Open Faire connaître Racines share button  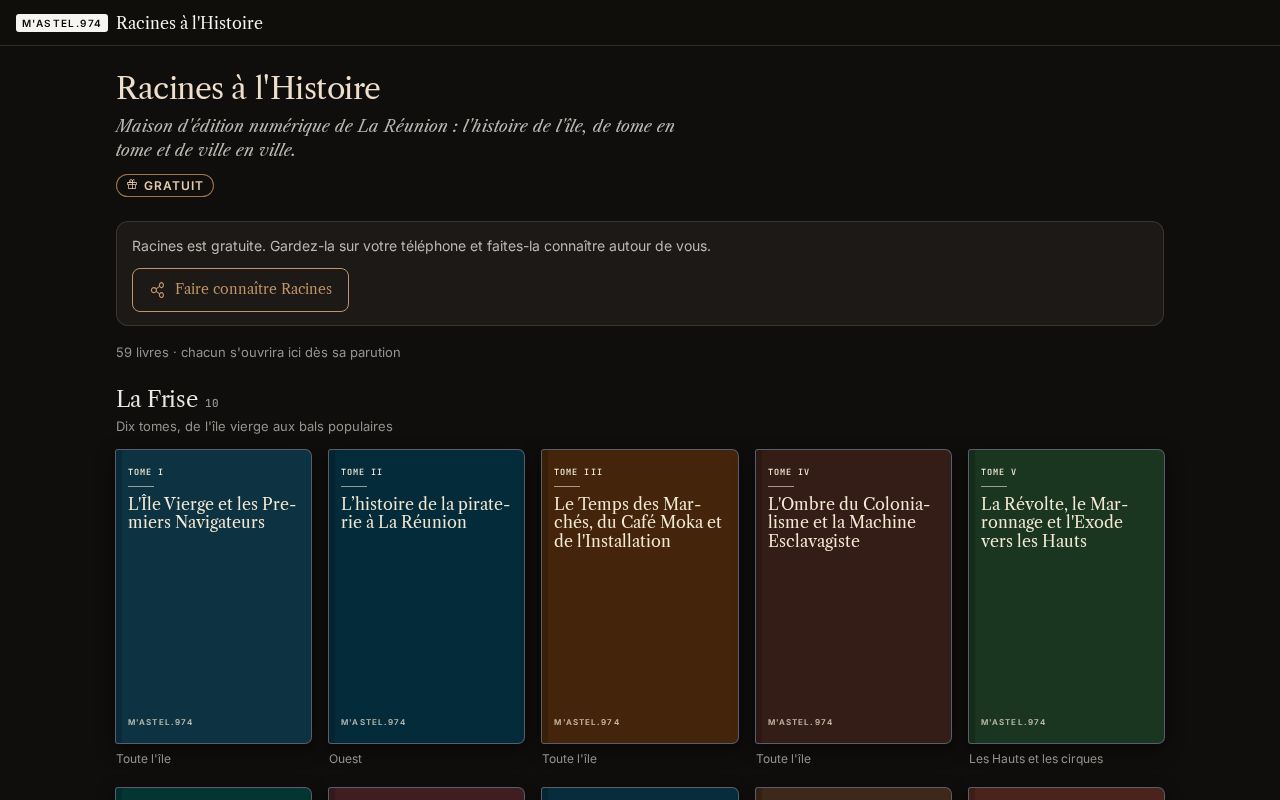[240, 290]
